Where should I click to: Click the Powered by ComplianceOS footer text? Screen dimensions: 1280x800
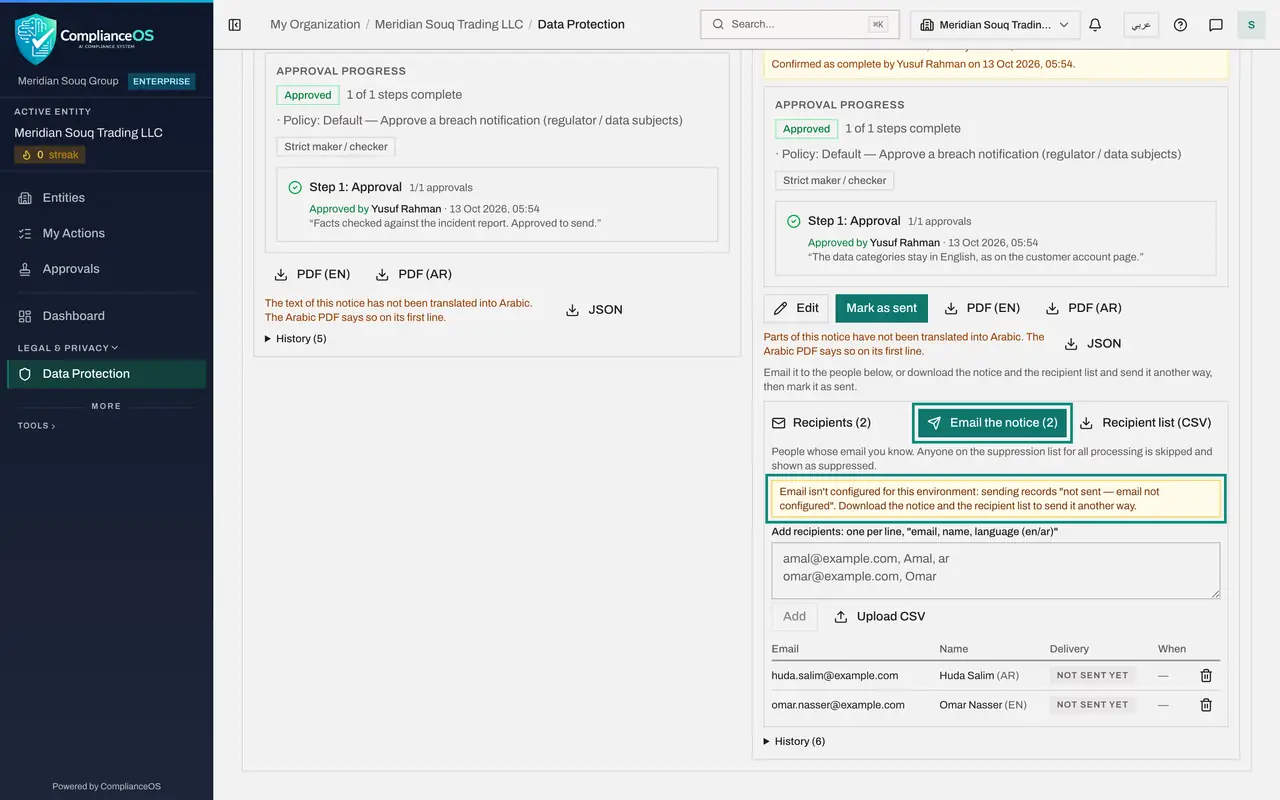(106, 786)
